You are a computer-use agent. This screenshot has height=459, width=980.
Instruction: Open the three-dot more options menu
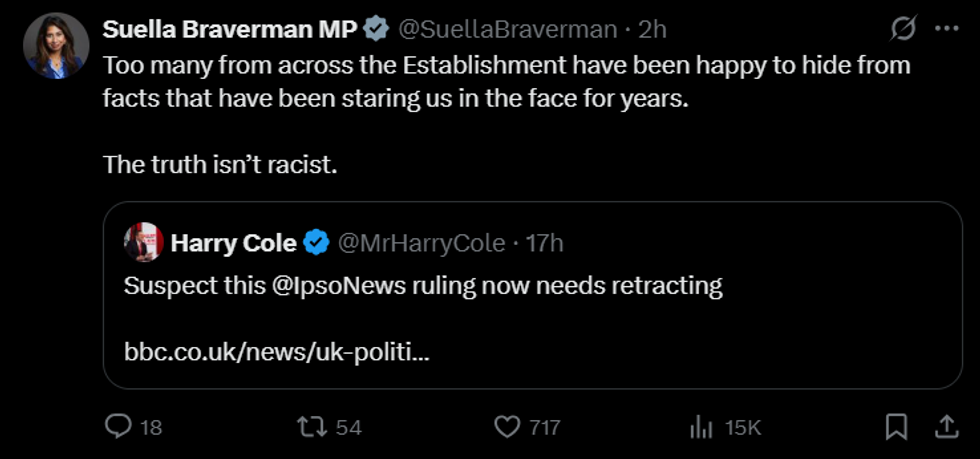coord(945,30)
